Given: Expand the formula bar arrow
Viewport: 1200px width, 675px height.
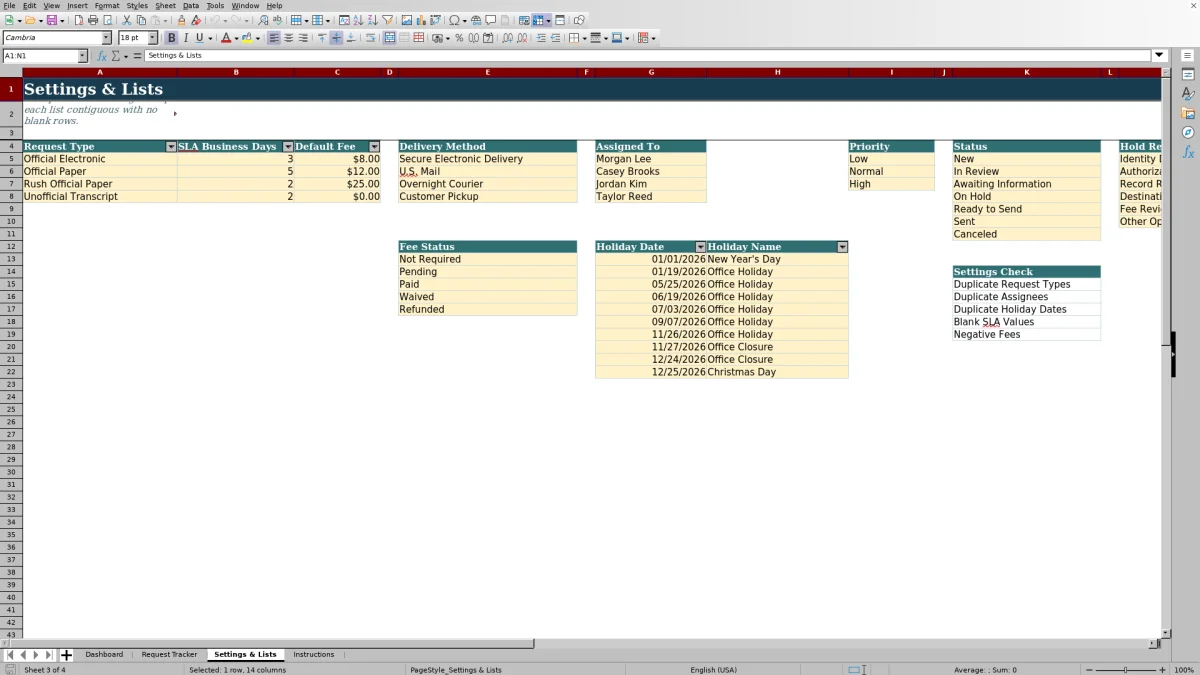Looking at the screenshot, I should (1160, 56).
